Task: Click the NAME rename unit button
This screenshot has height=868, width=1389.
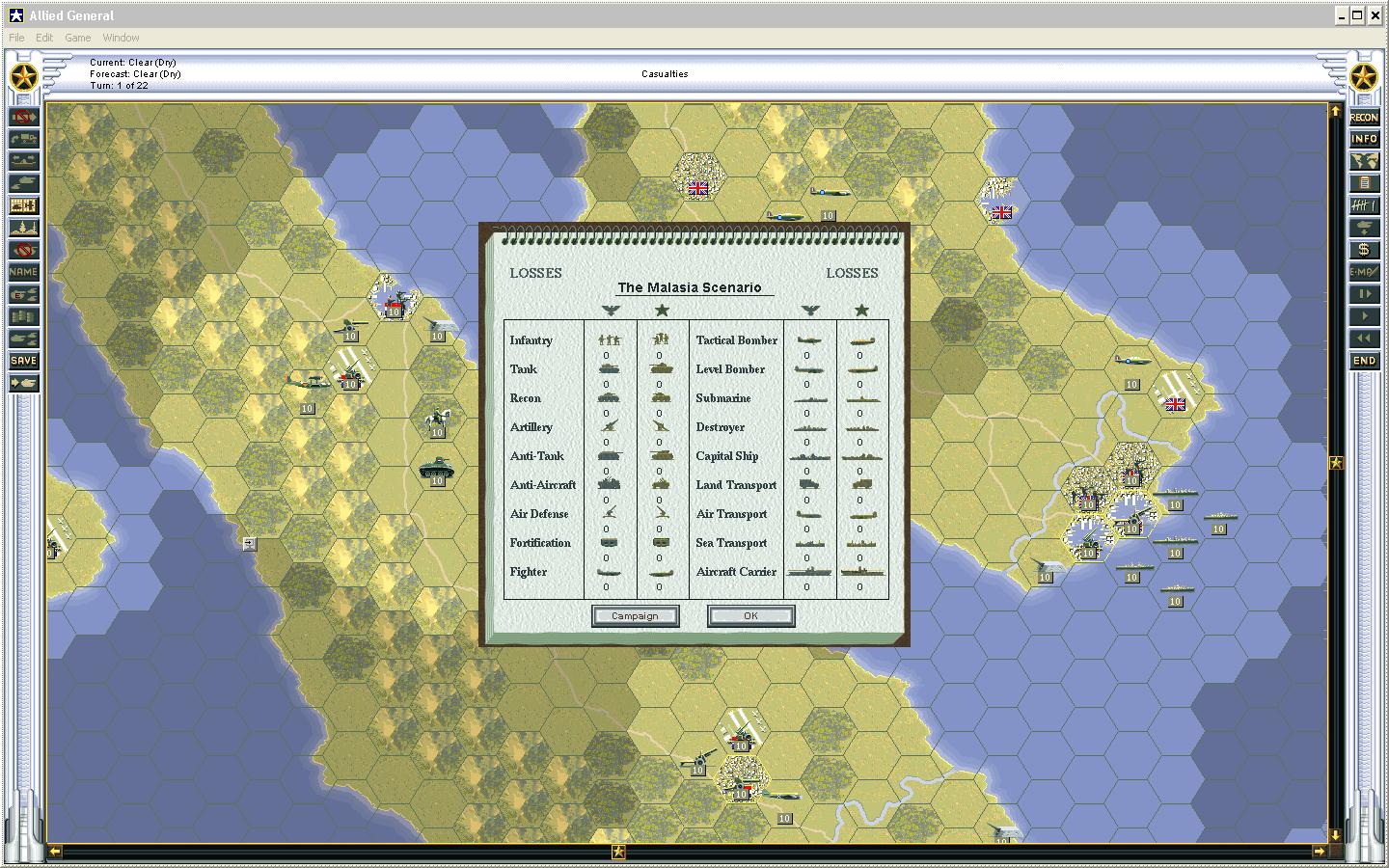Action: (24, 272)
